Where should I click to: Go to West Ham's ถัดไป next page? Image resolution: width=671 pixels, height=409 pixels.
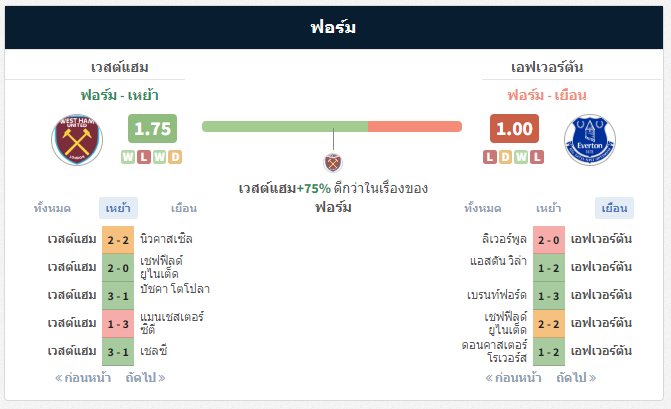pyautogui.click(x=145, y=378)
